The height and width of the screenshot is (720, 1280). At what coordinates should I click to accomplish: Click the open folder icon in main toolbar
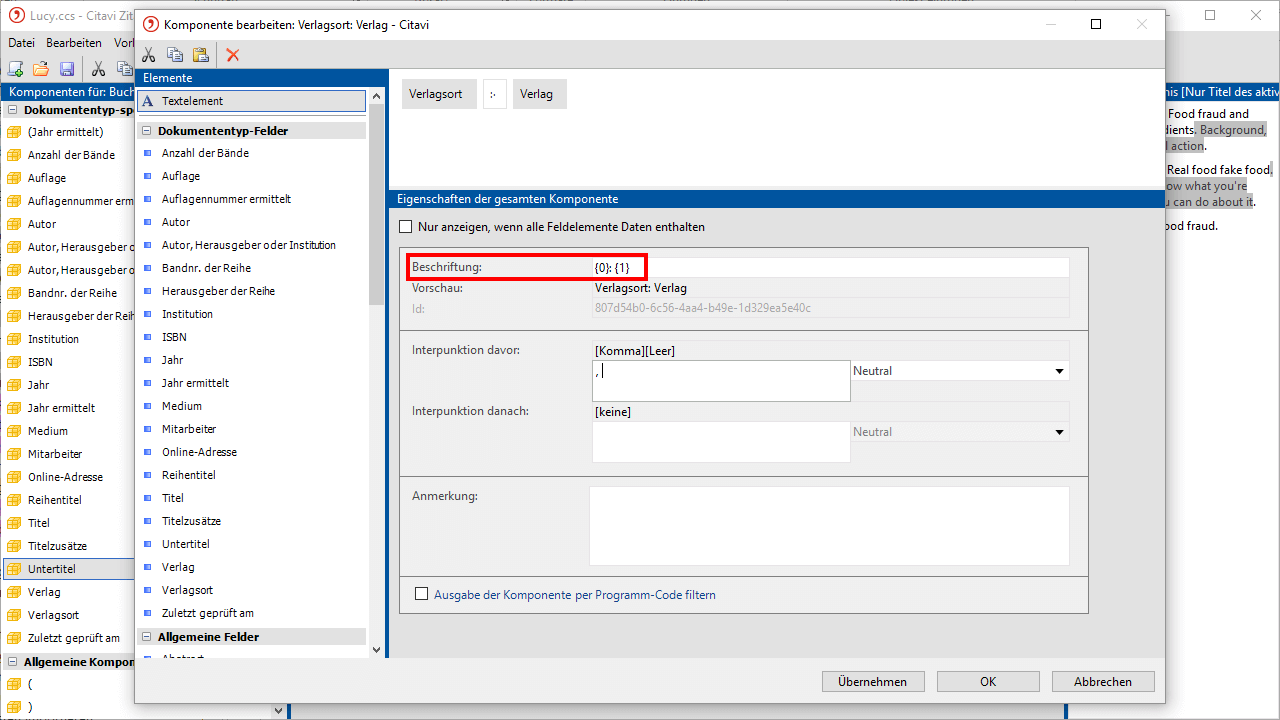click(41, 69)
